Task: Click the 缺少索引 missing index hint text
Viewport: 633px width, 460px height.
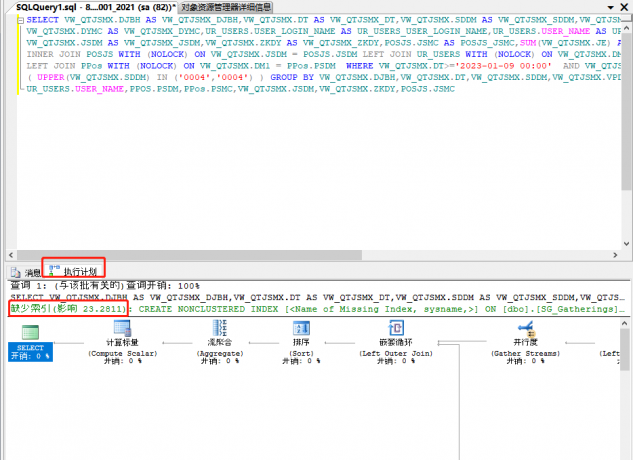Action: pos(68,309)
